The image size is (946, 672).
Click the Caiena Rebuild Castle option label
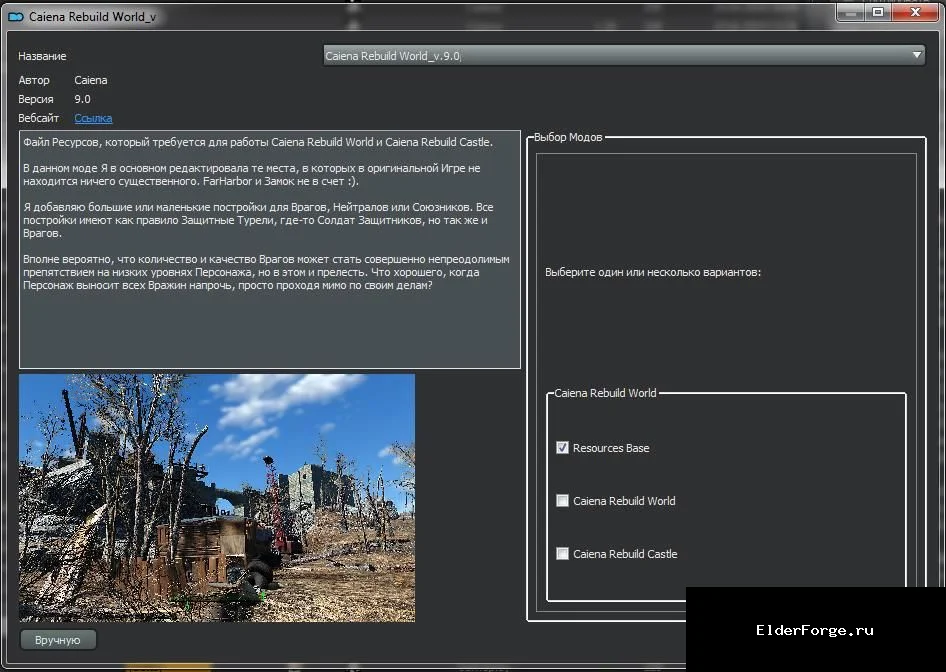point(625,554)
